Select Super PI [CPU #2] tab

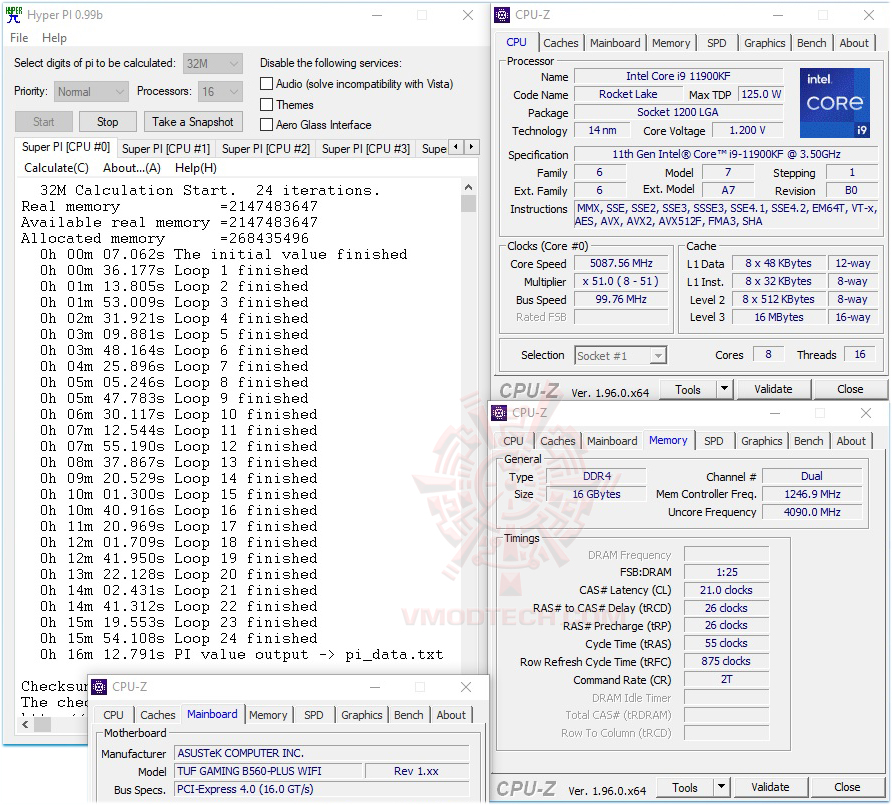point(266,148)
